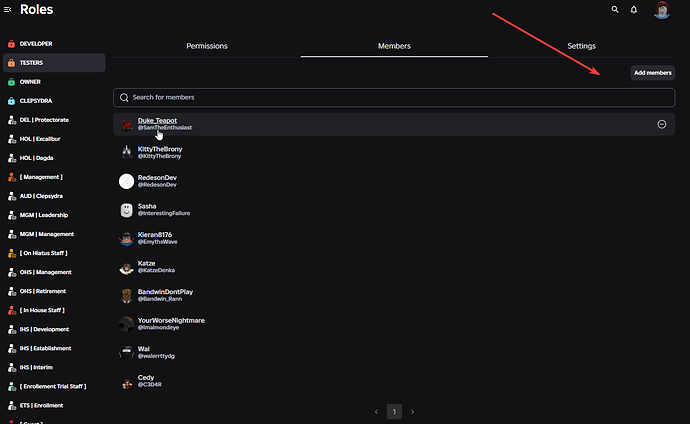Click @SamTheEnthusiast username text
The width and height of the screenshot is (690, 424).
click(165, 128)
